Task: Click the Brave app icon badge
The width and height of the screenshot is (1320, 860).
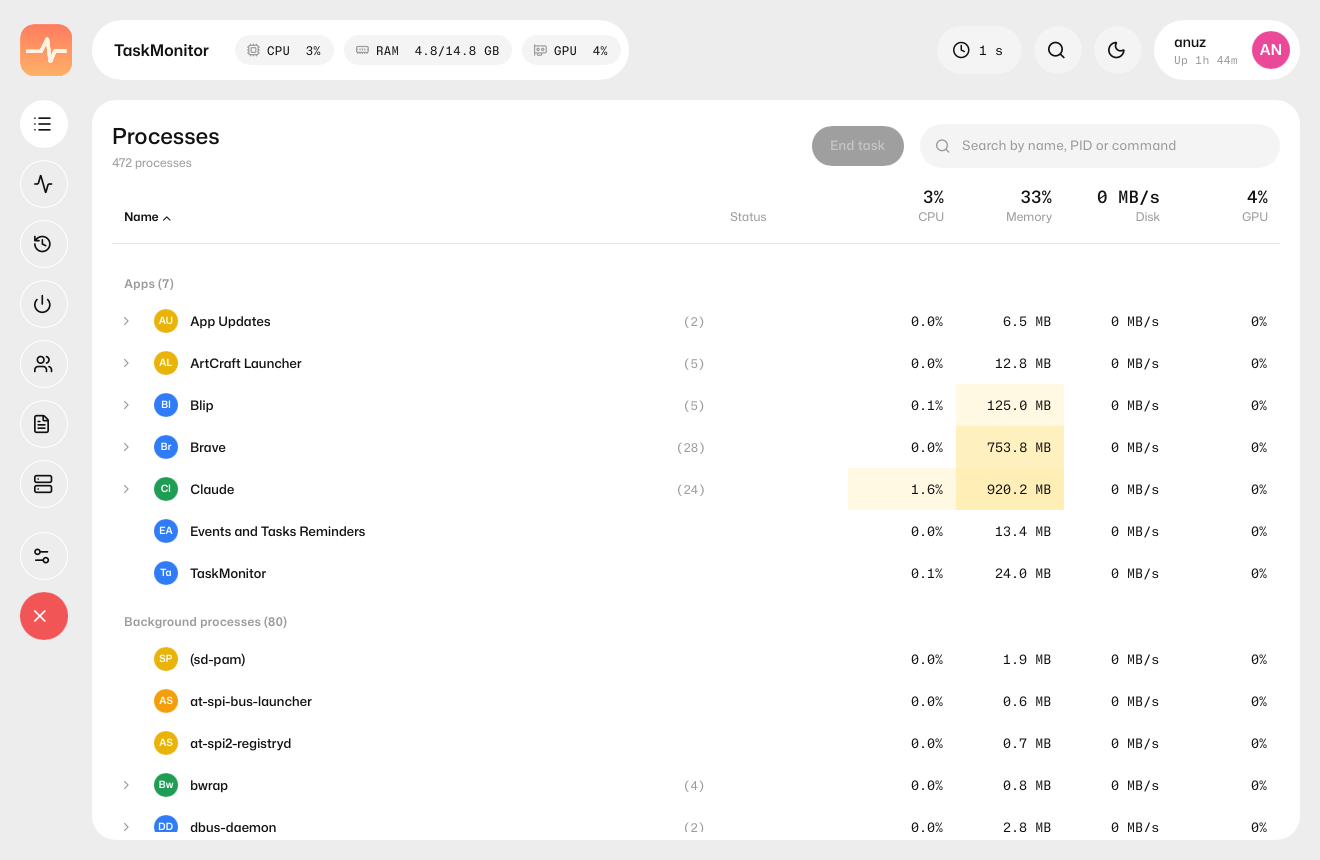Action: (166, 447)
